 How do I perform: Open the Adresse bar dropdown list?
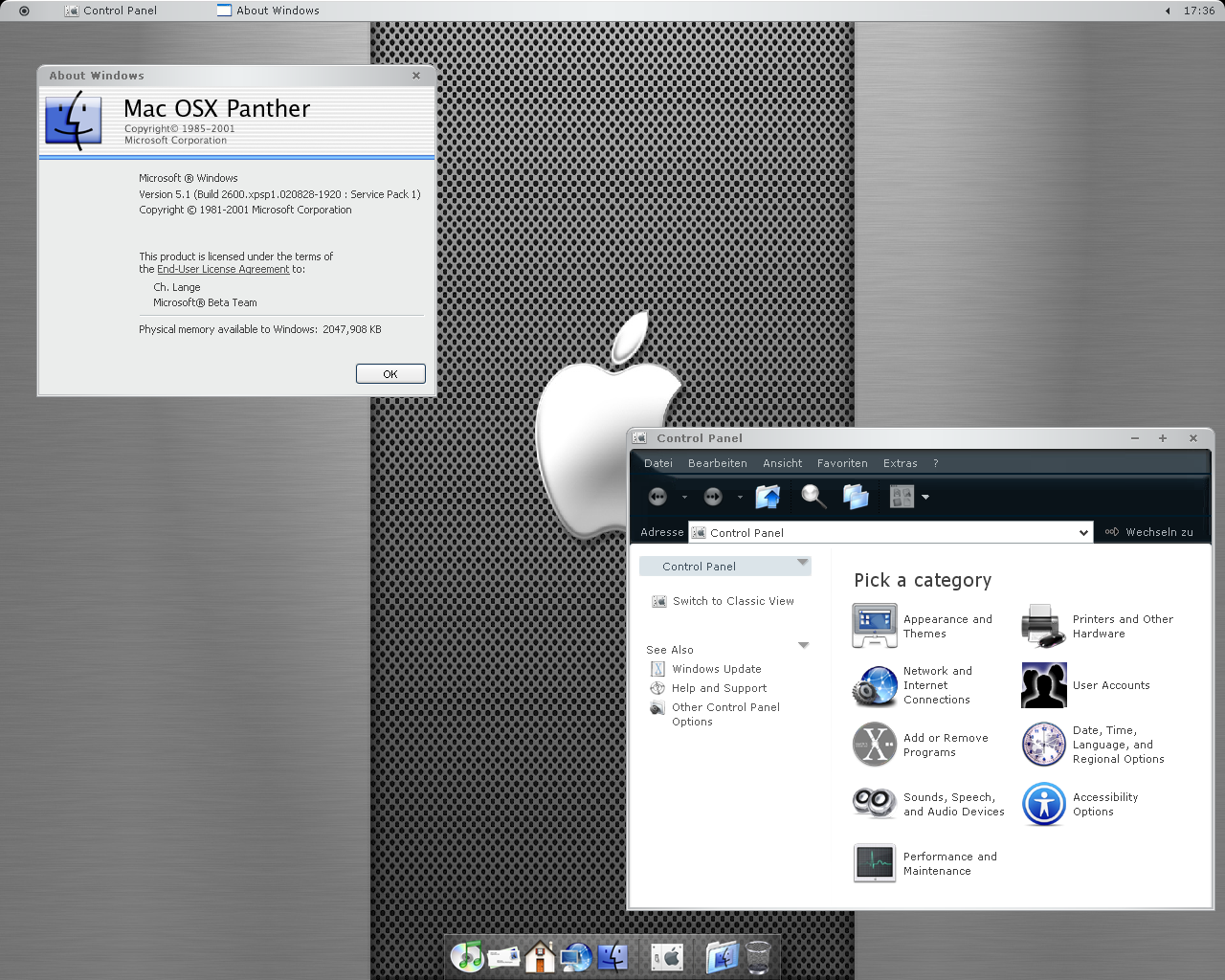tap(1083, 533)
